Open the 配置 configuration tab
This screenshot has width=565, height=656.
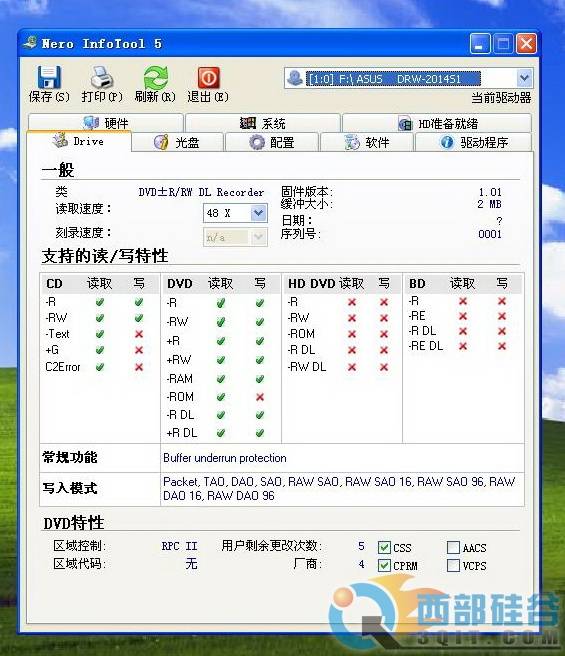coord(272,142)
